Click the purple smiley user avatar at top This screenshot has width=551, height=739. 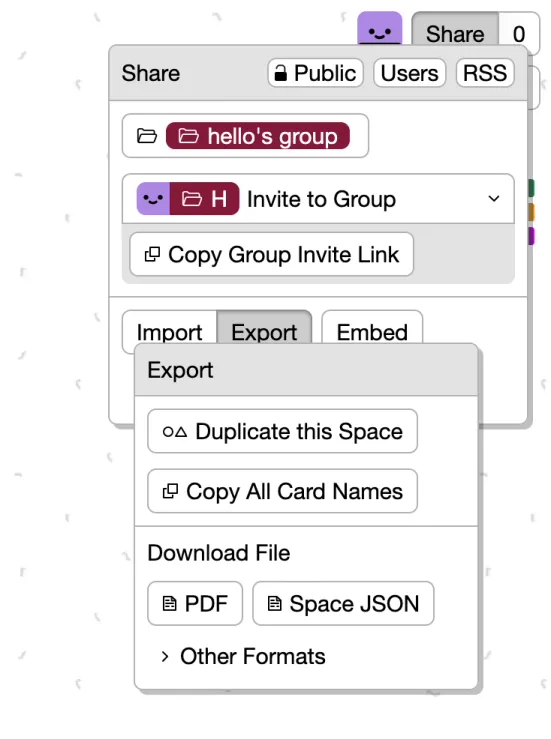(x=379, y=29)
